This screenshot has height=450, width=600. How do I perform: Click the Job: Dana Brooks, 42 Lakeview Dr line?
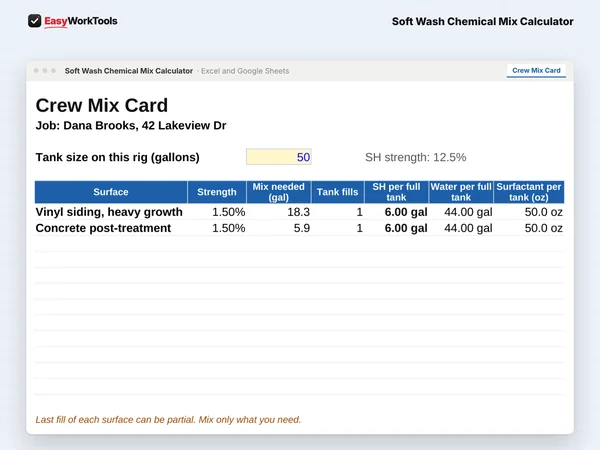(131, 126)
